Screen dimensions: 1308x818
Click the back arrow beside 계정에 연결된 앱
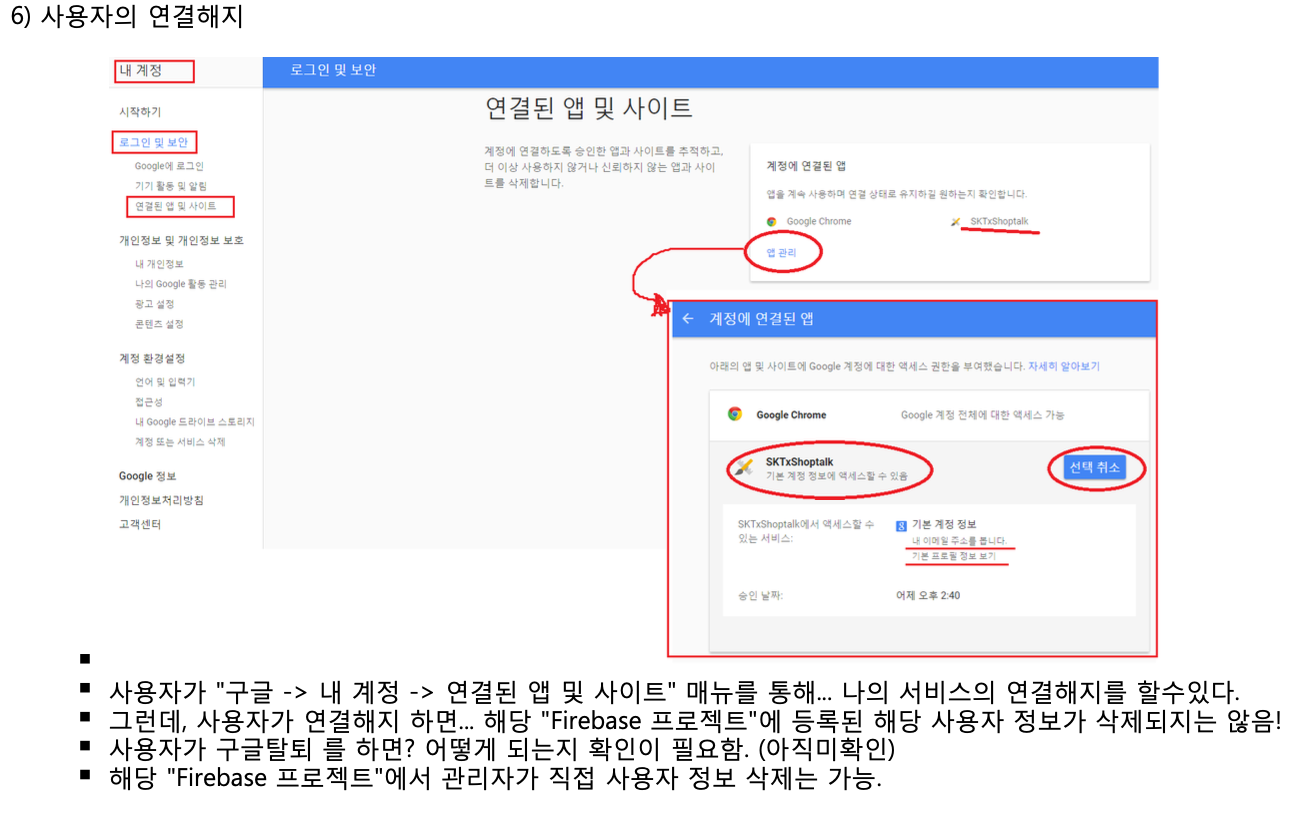coord(688,319)
